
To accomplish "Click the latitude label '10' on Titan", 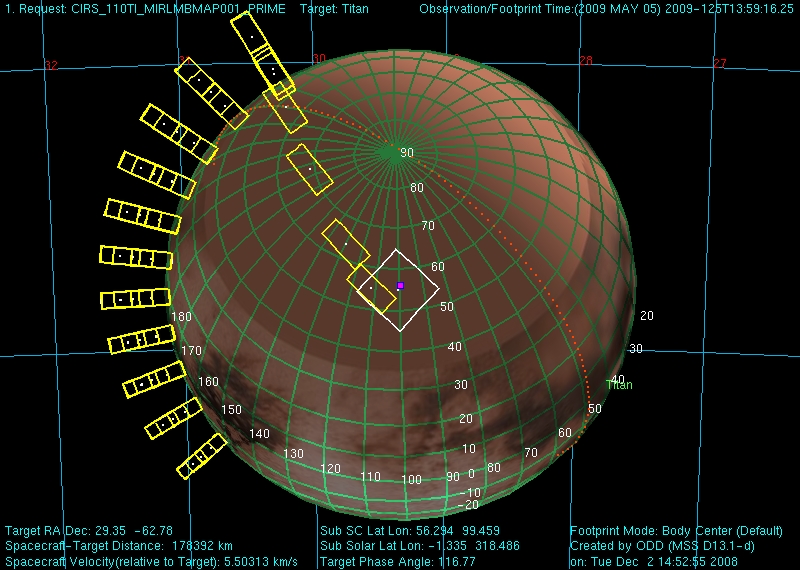I will coord(469,449).
